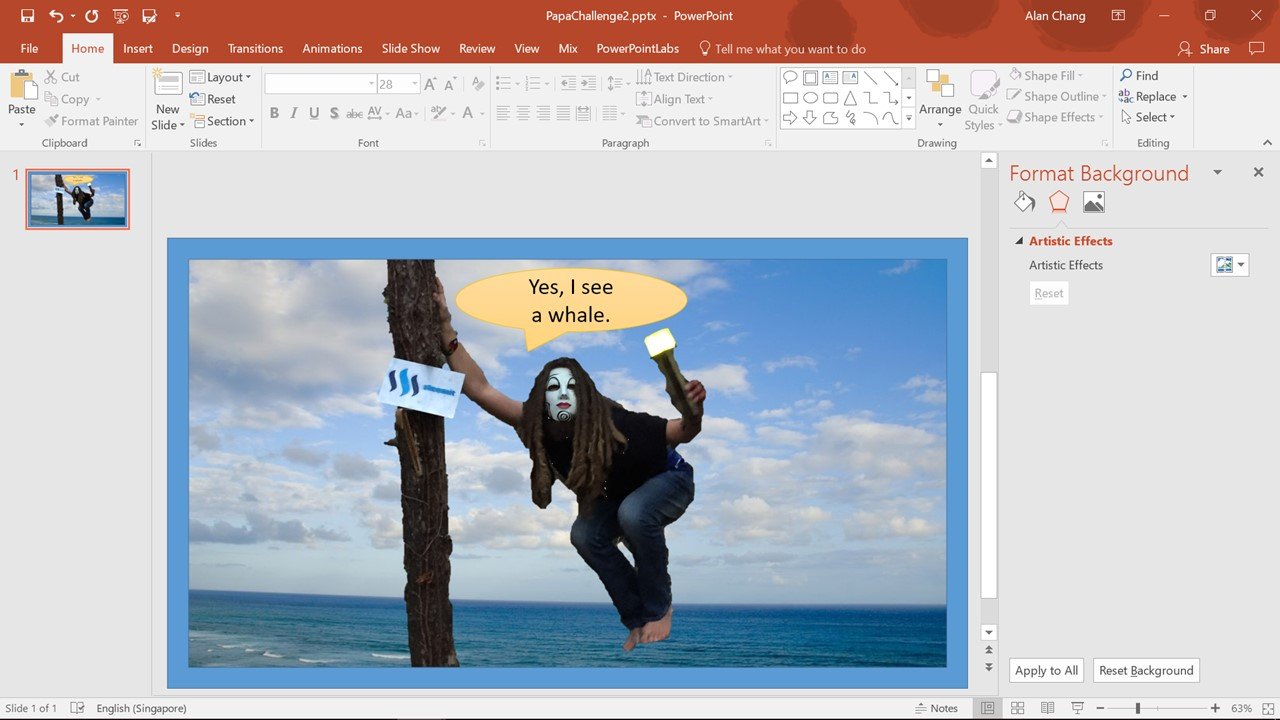Toggle Align Left for paragraph
The height and width of the screenshot is (720, 1280).
[x=503, y=113]
